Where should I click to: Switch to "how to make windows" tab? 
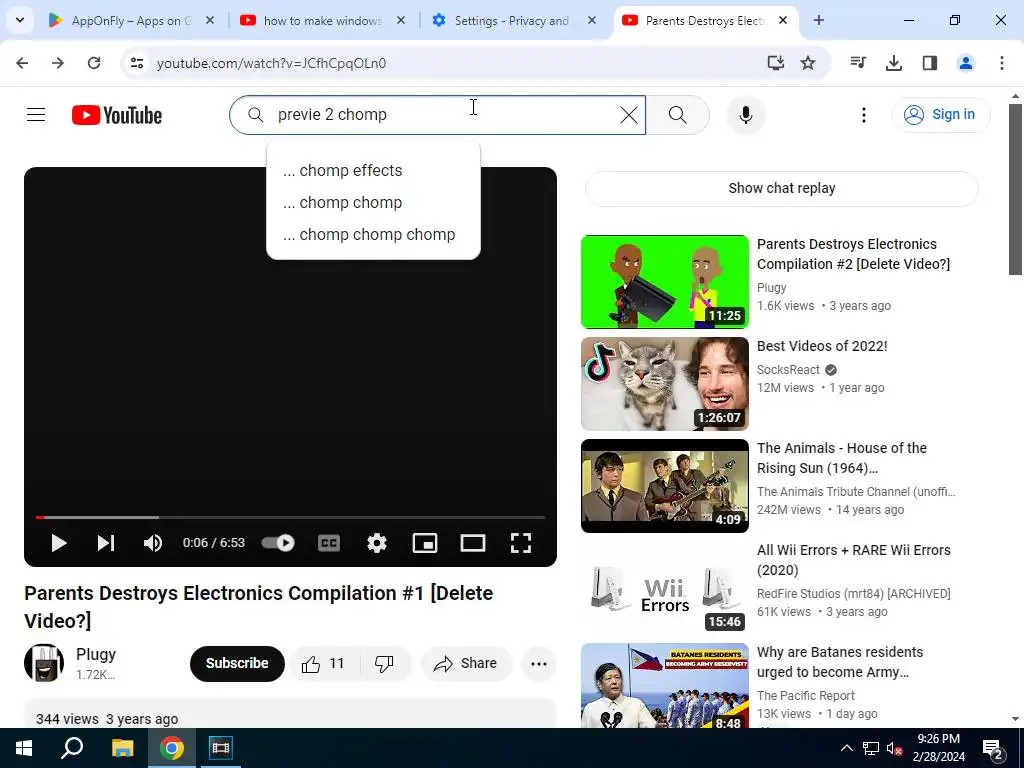(321, 20)
